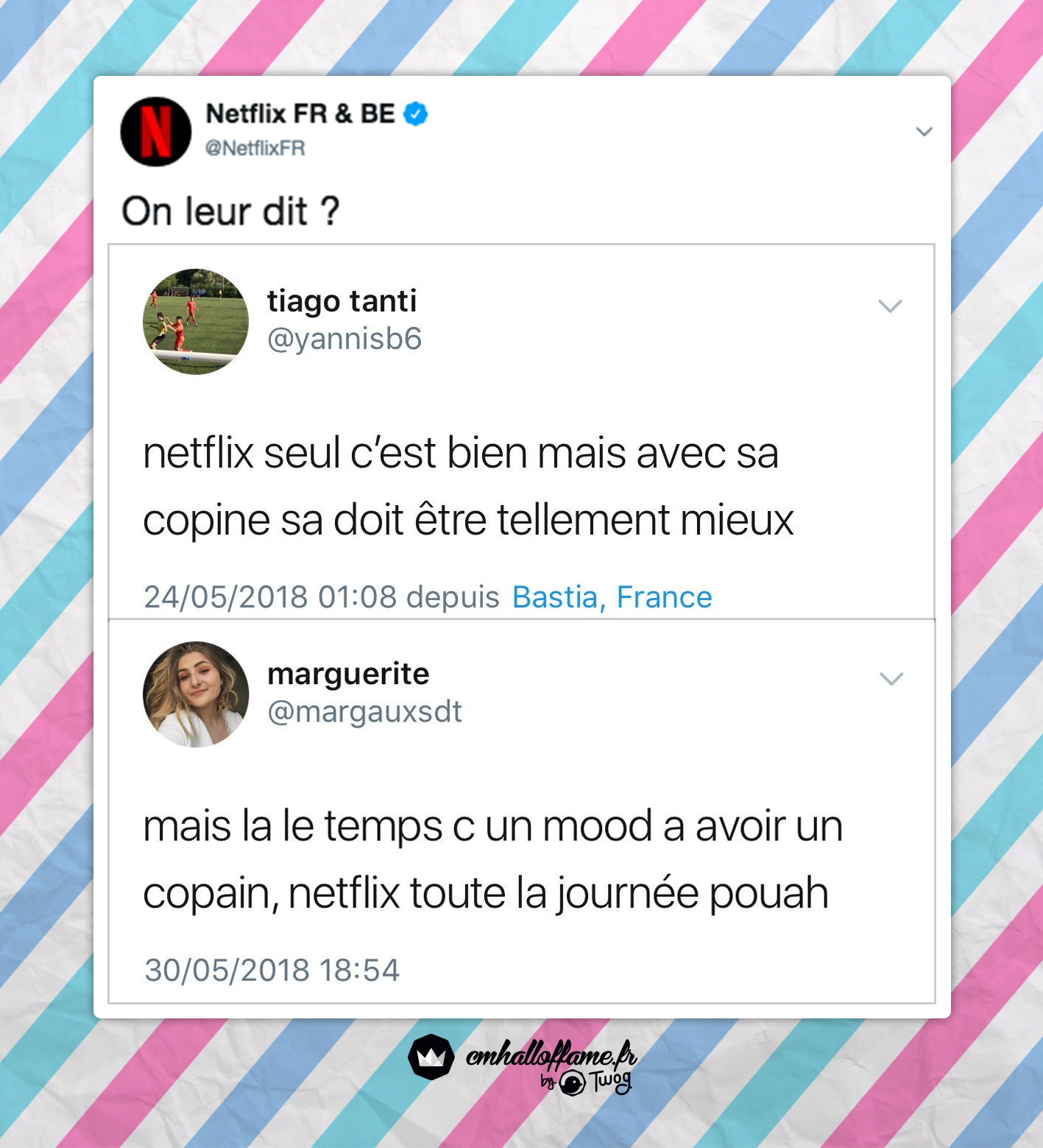Expand marguerite tweet options chevron
1043x1148 pixels.
pyautogui.click(x=891, y=678)
